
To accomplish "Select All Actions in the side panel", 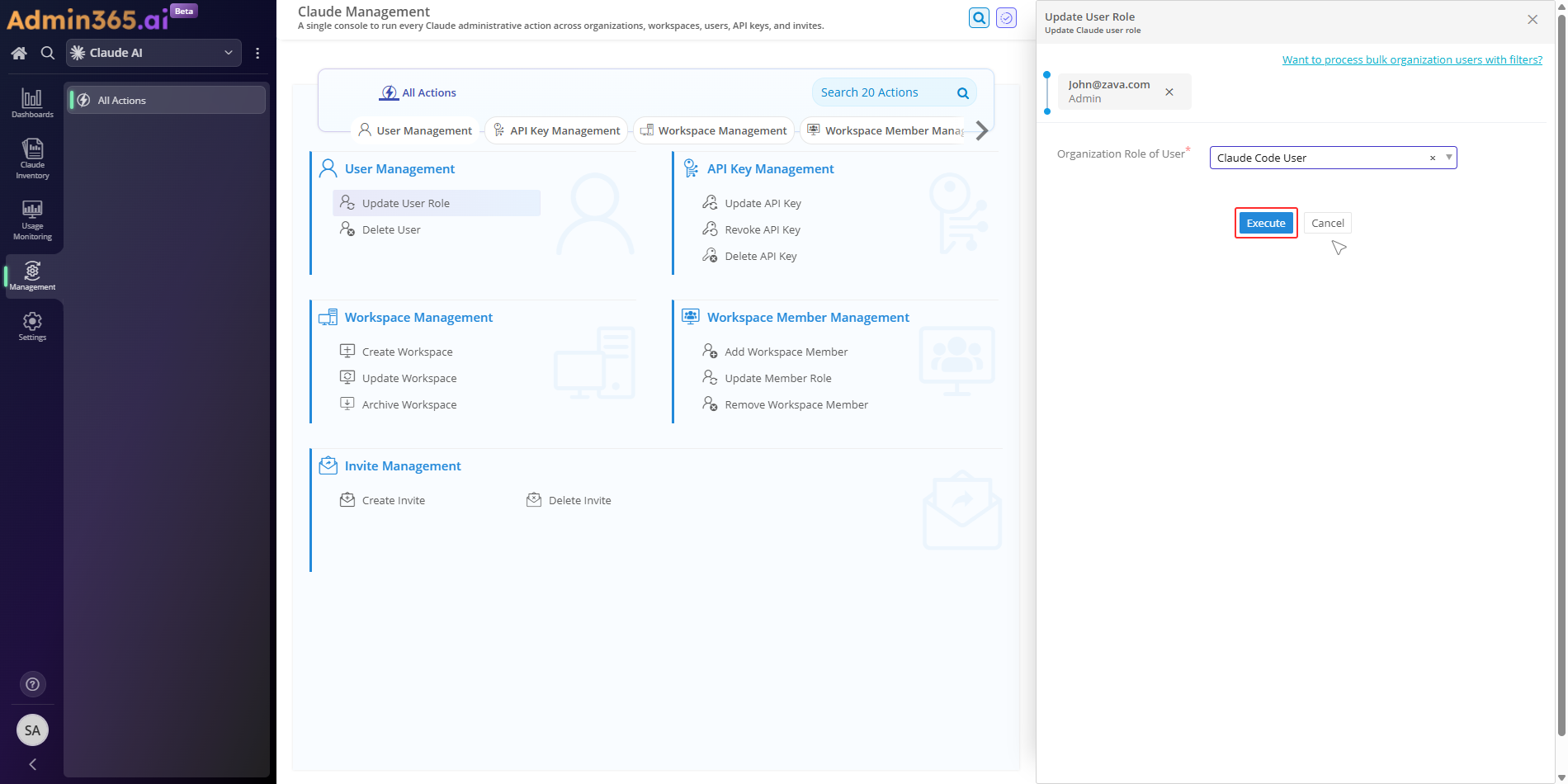I will (167, 100).
